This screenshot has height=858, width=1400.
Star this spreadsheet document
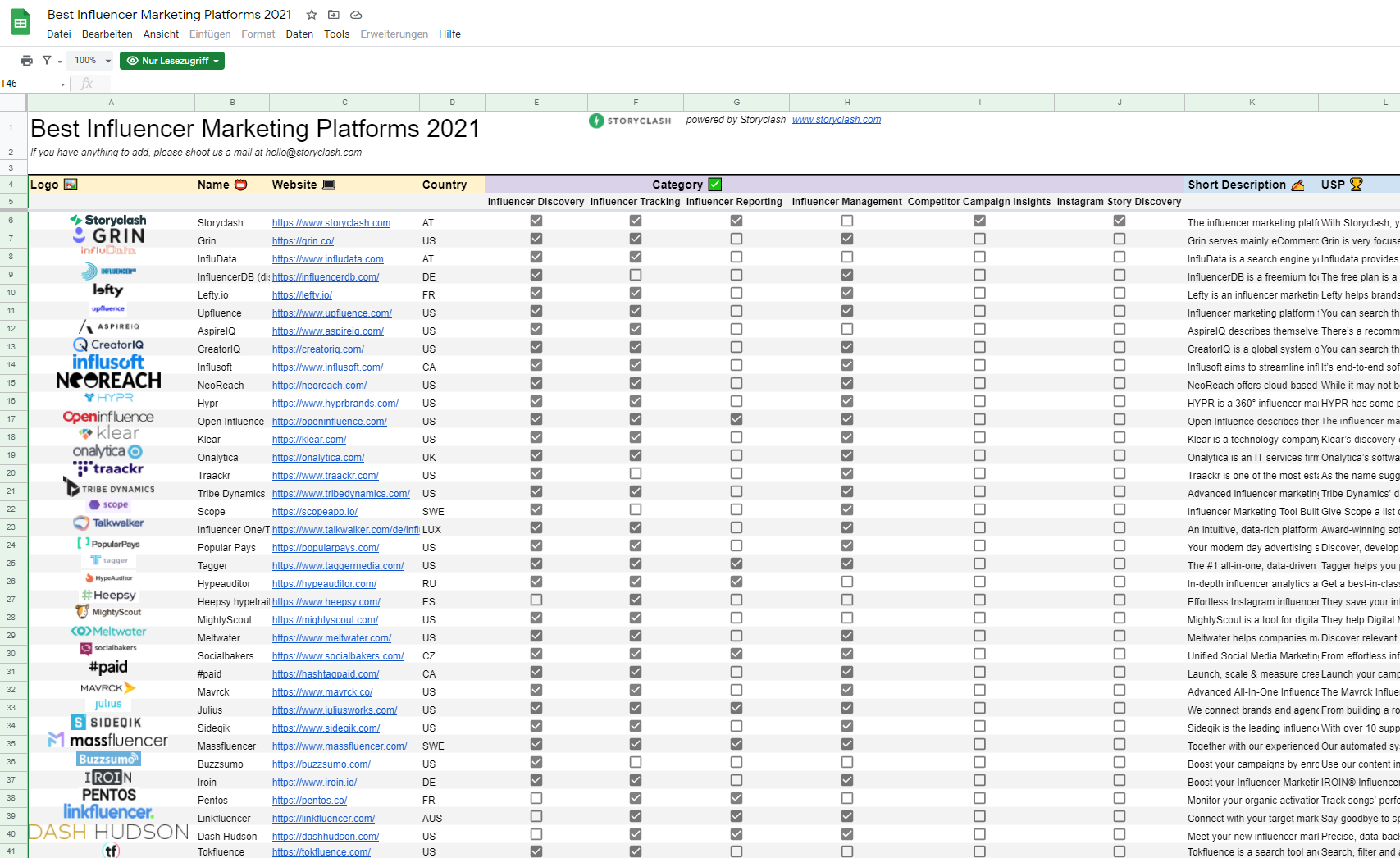pyautogui.click(x=312, y=15)
